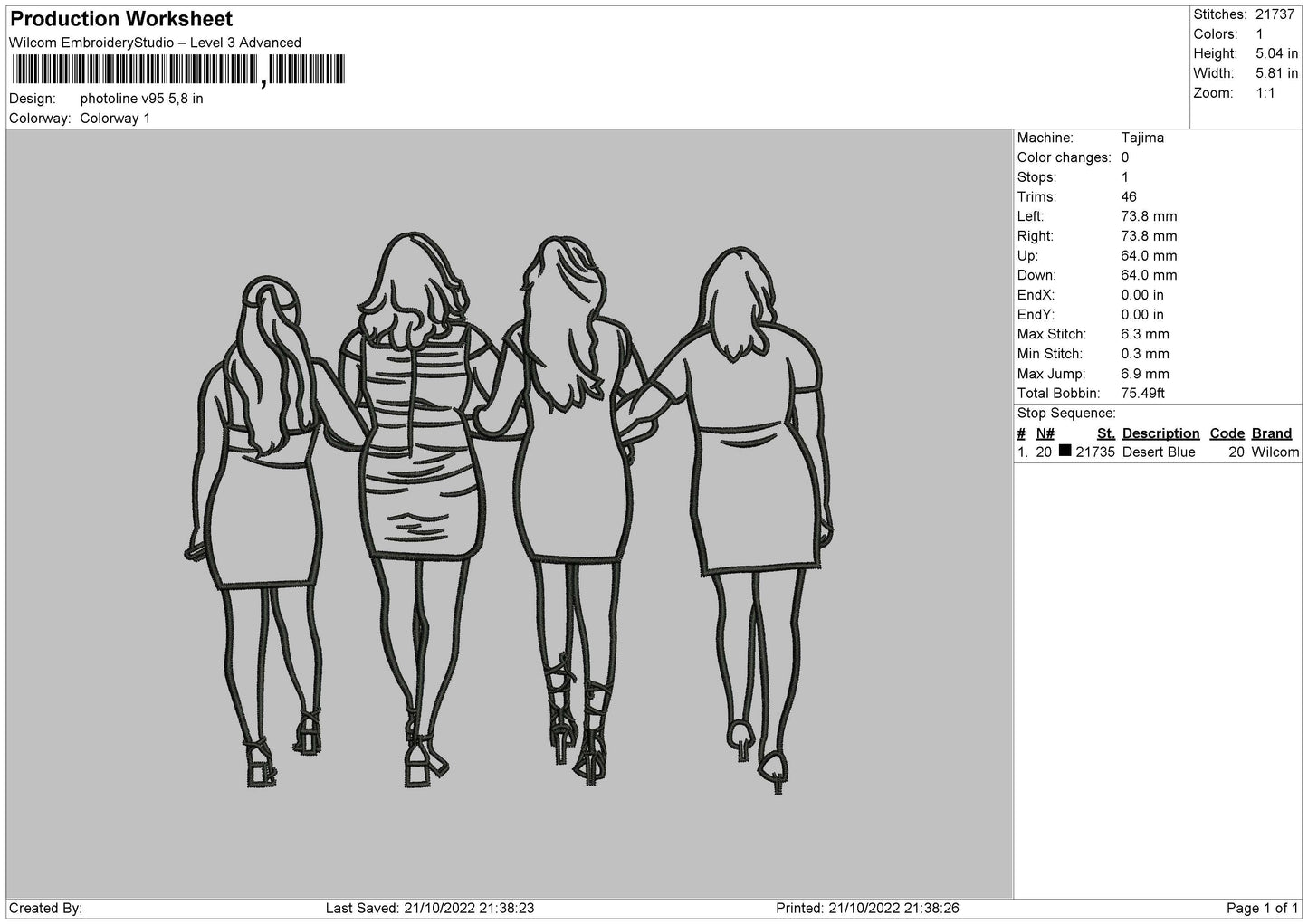Click the 'Description' column header
1308x924 pixels.
click(1160, 433)
